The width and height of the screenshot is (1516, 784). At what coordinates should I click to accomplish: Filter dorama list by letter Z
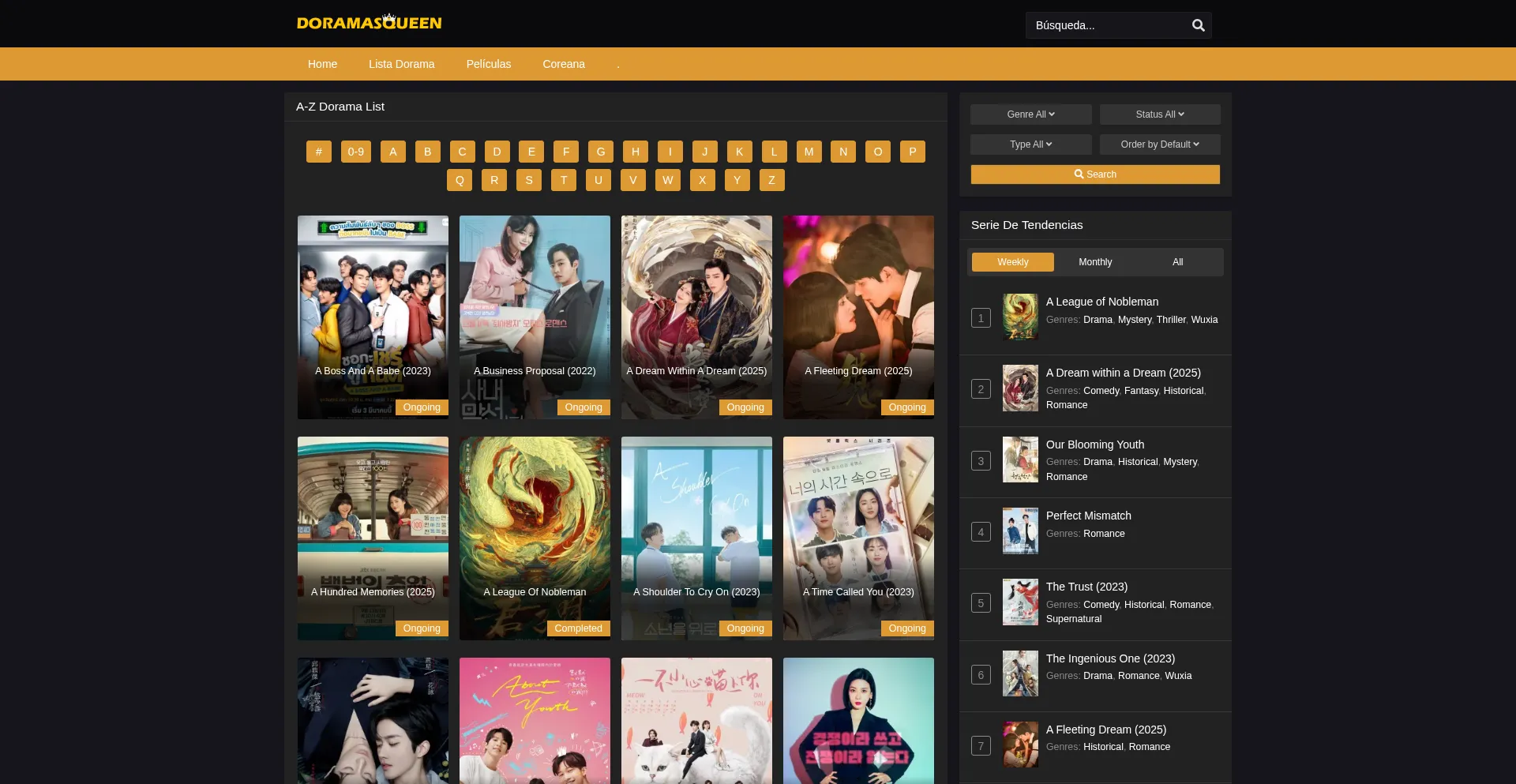(x=772, y=180)
